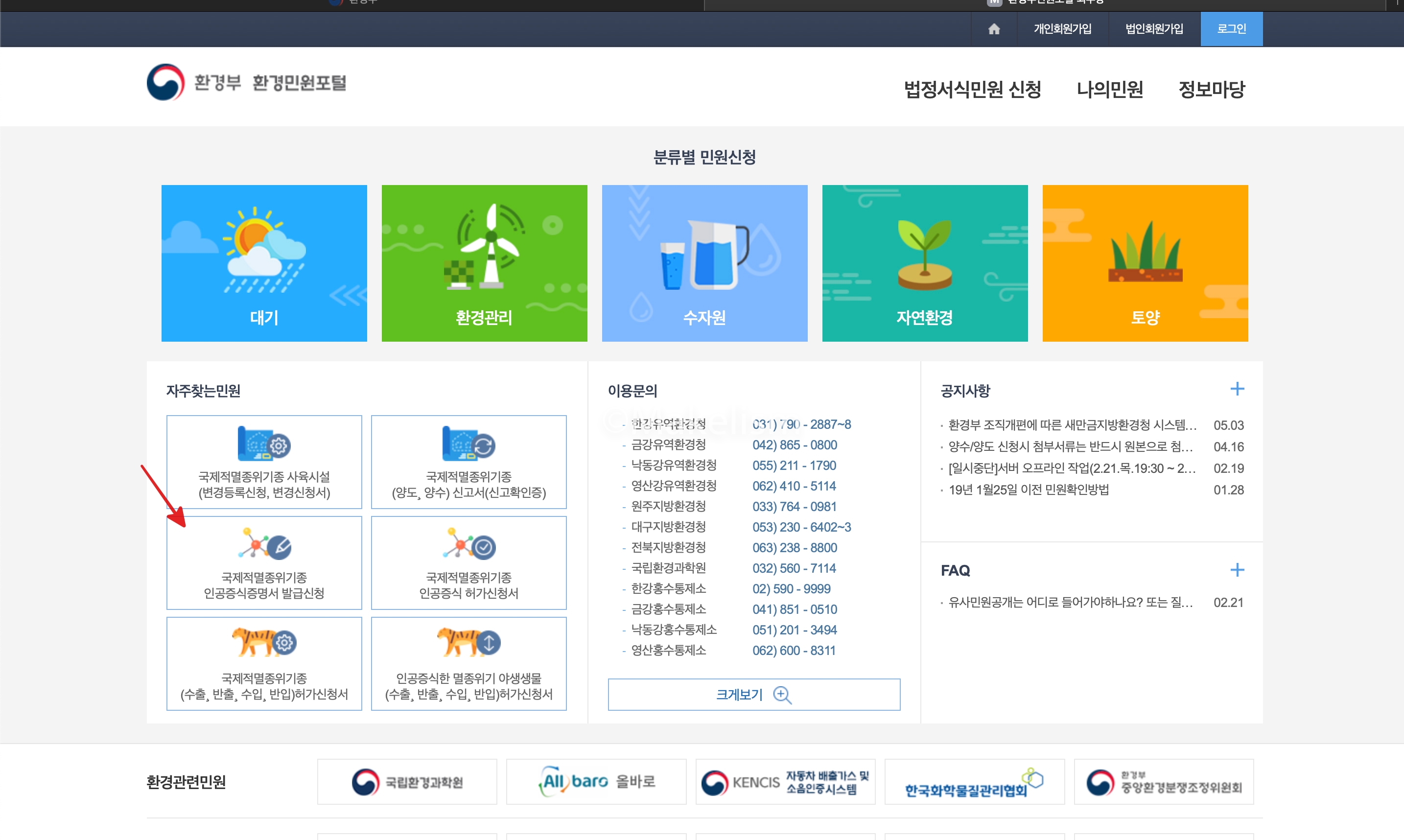Open 양도·양수 신고서 refresh icon box
The image size is (1404, 840).
point(468,462)
